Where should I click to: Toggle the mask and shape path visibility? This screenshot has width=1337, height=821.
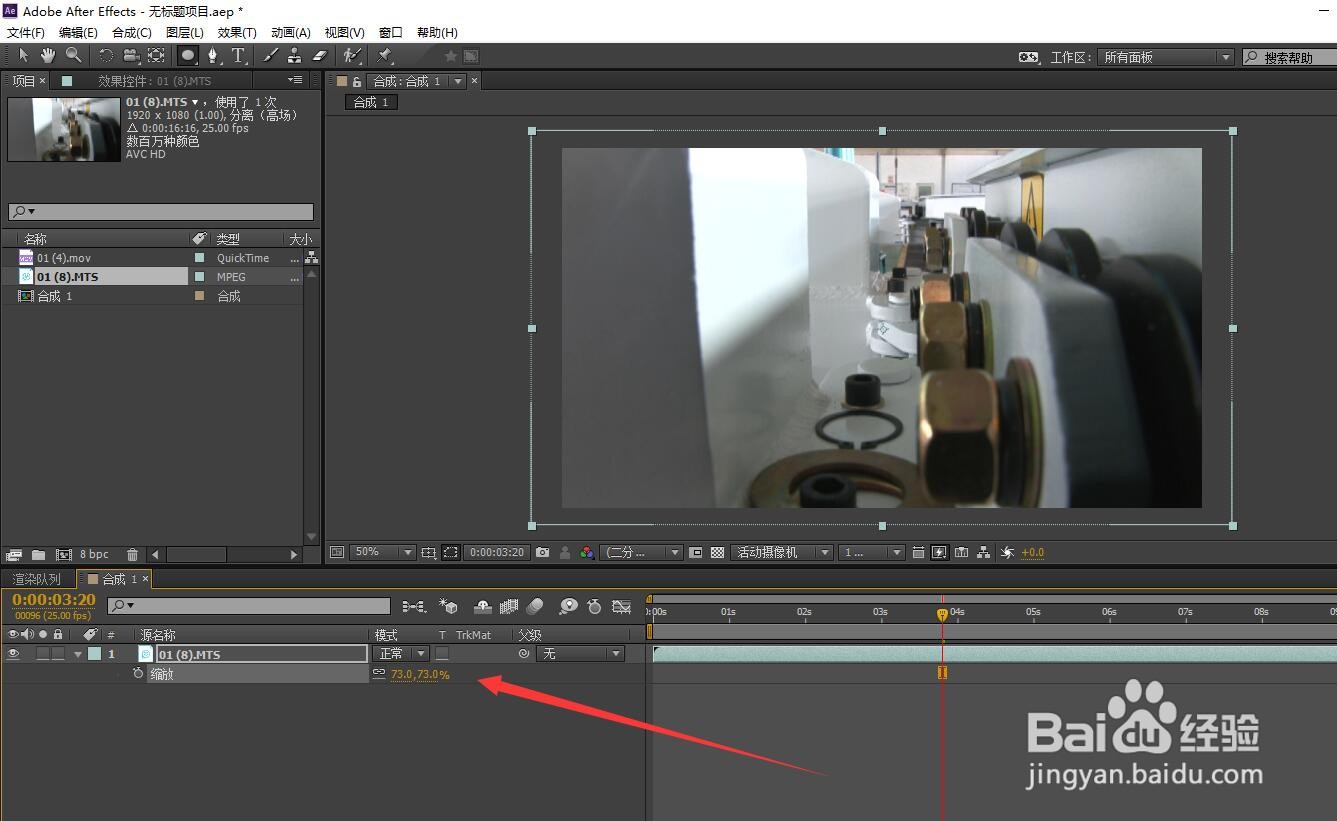pos(451,552)
